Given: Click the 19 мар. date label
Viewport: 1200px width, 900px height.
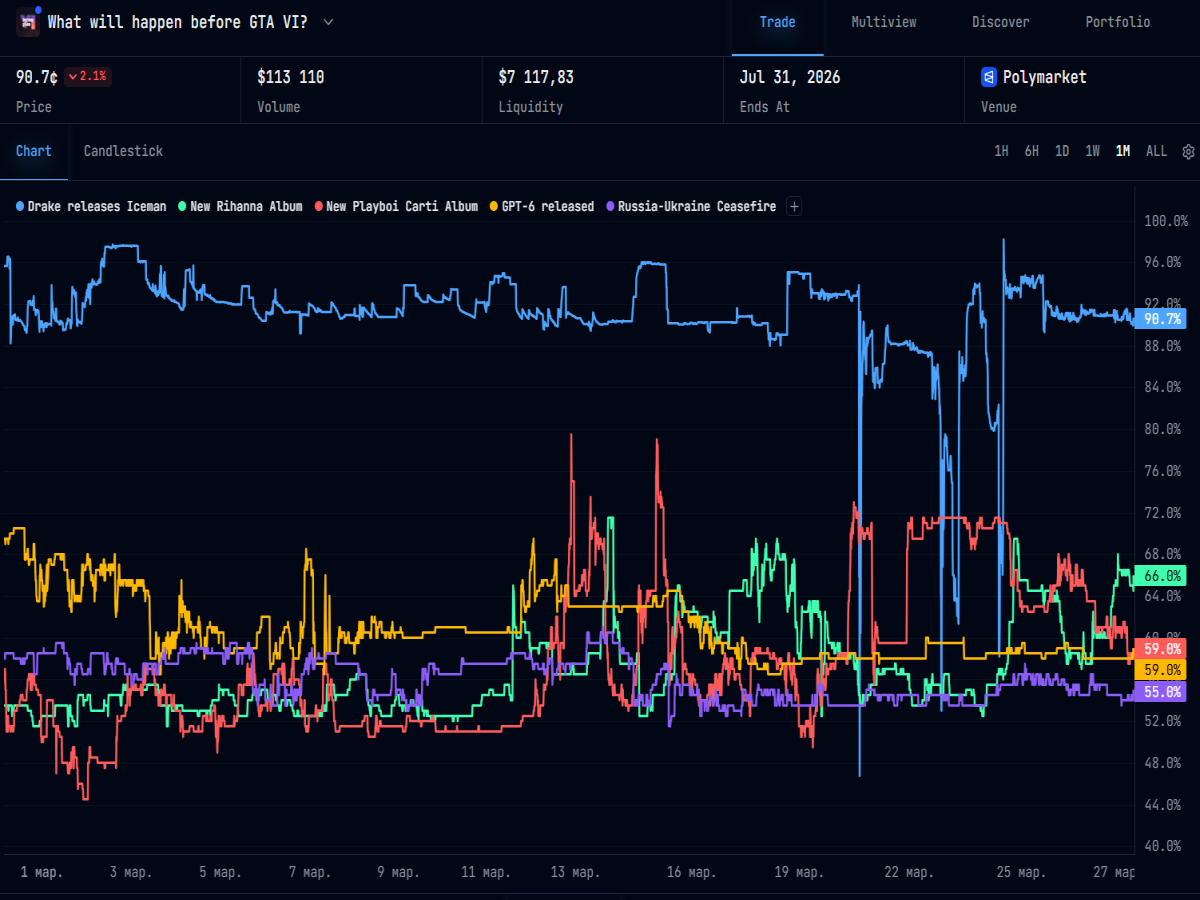Looking at the screenshot, I should [798, 872].
